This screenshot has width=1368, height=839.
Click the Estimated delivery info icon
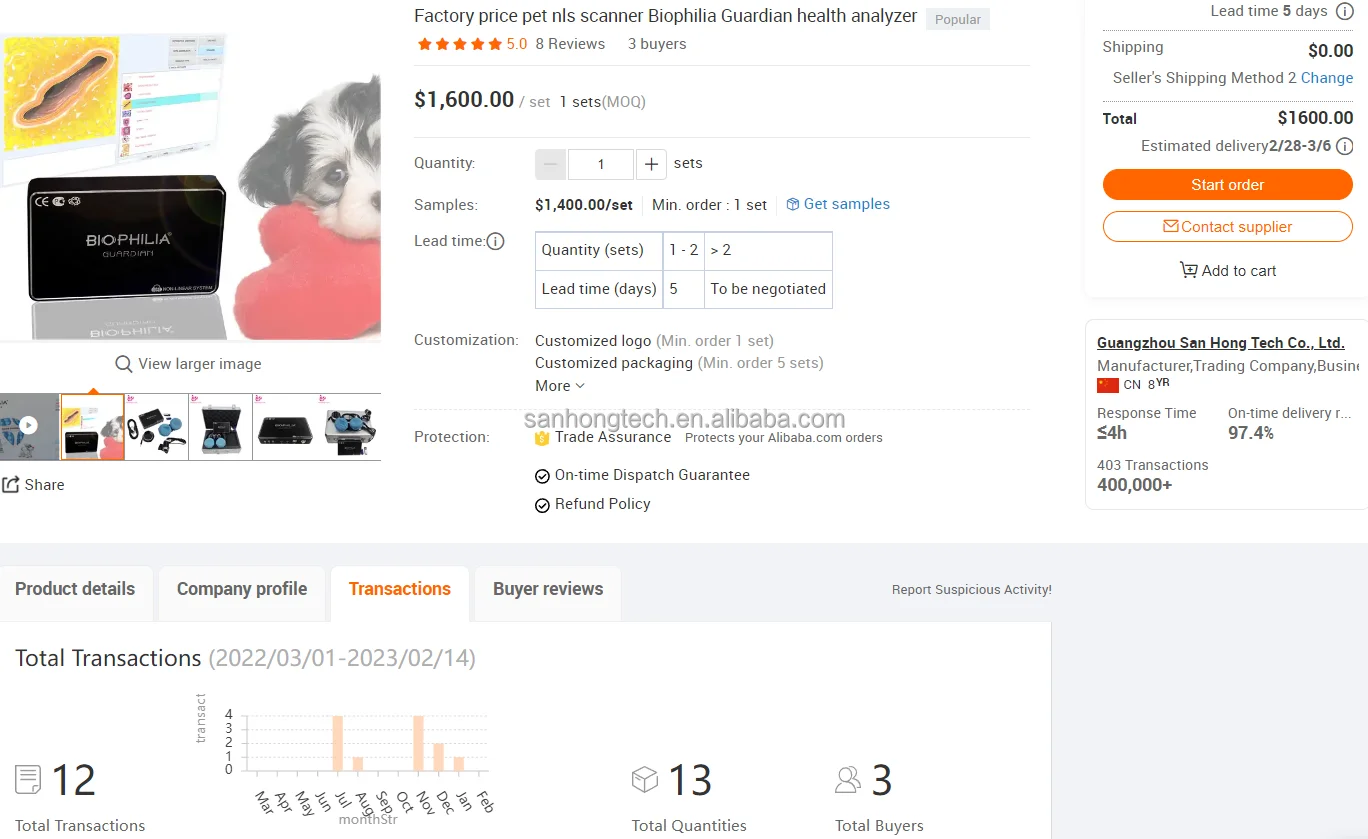pyautogui.click(x=1345, y=146)
